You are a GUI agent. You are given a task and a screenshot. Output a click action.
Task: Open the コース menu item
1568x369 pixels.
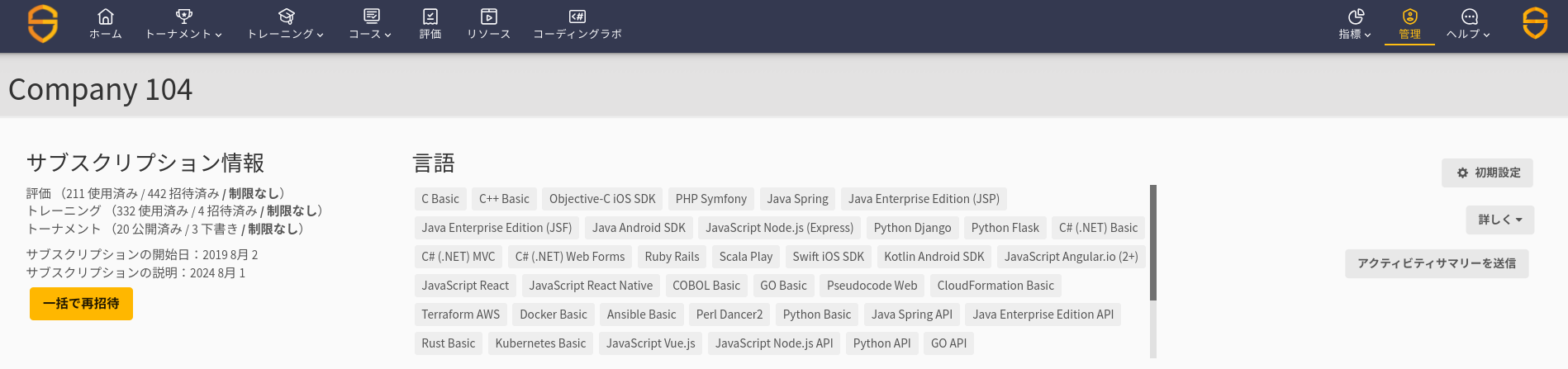(370, 35)
